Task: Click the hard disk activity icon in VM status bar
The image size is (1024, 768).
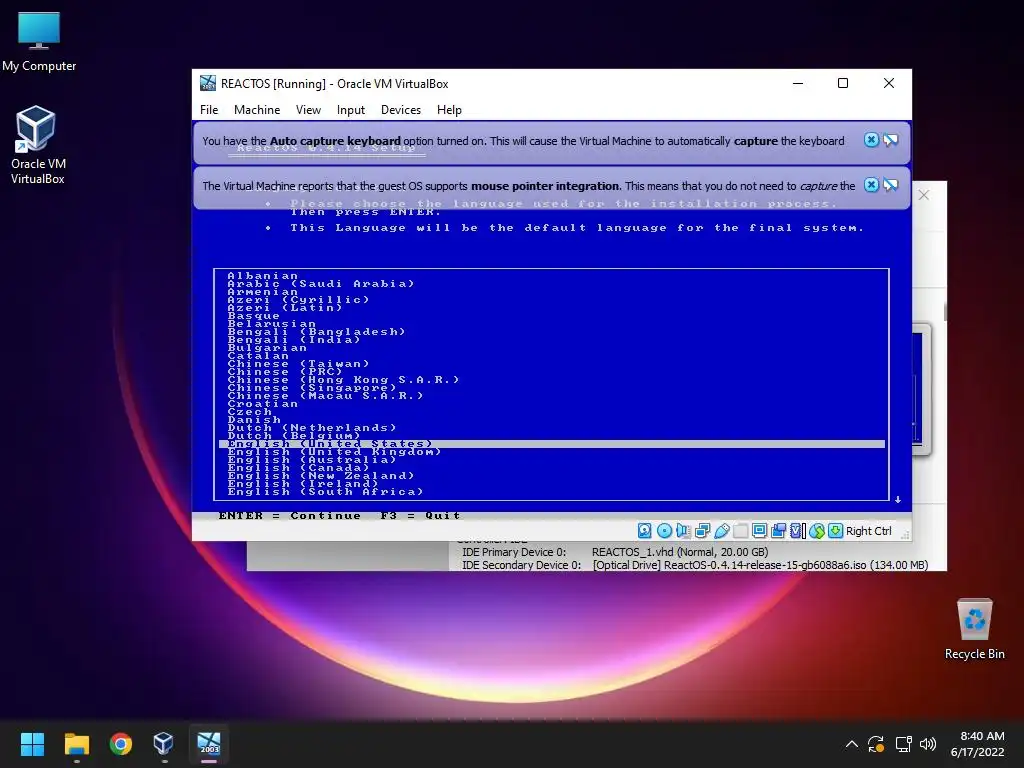Action: (645, 531)
